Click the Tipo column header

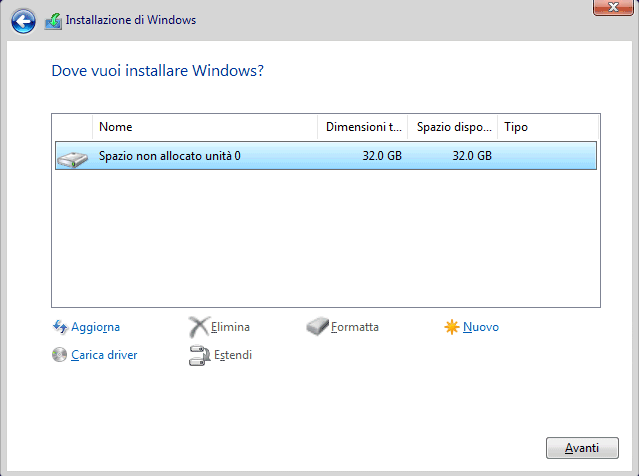548,127
